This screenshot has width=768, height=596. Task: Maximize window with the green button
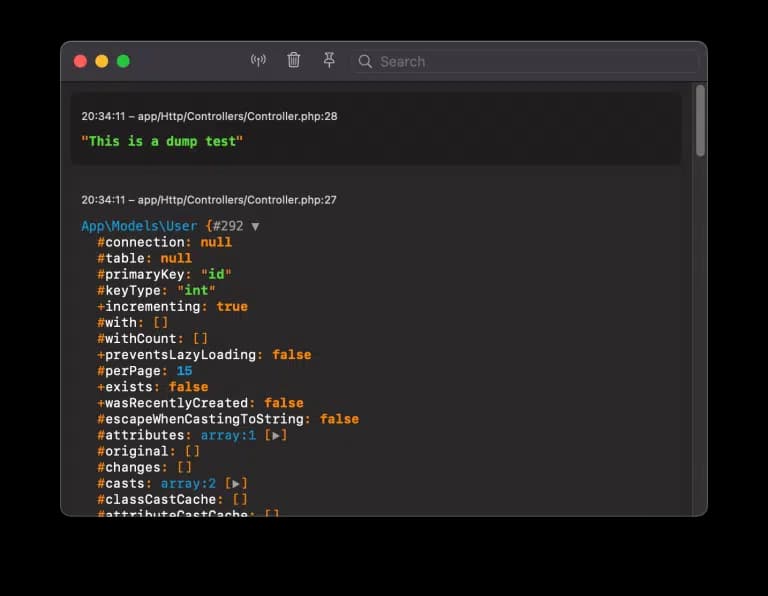pos(123,61)
